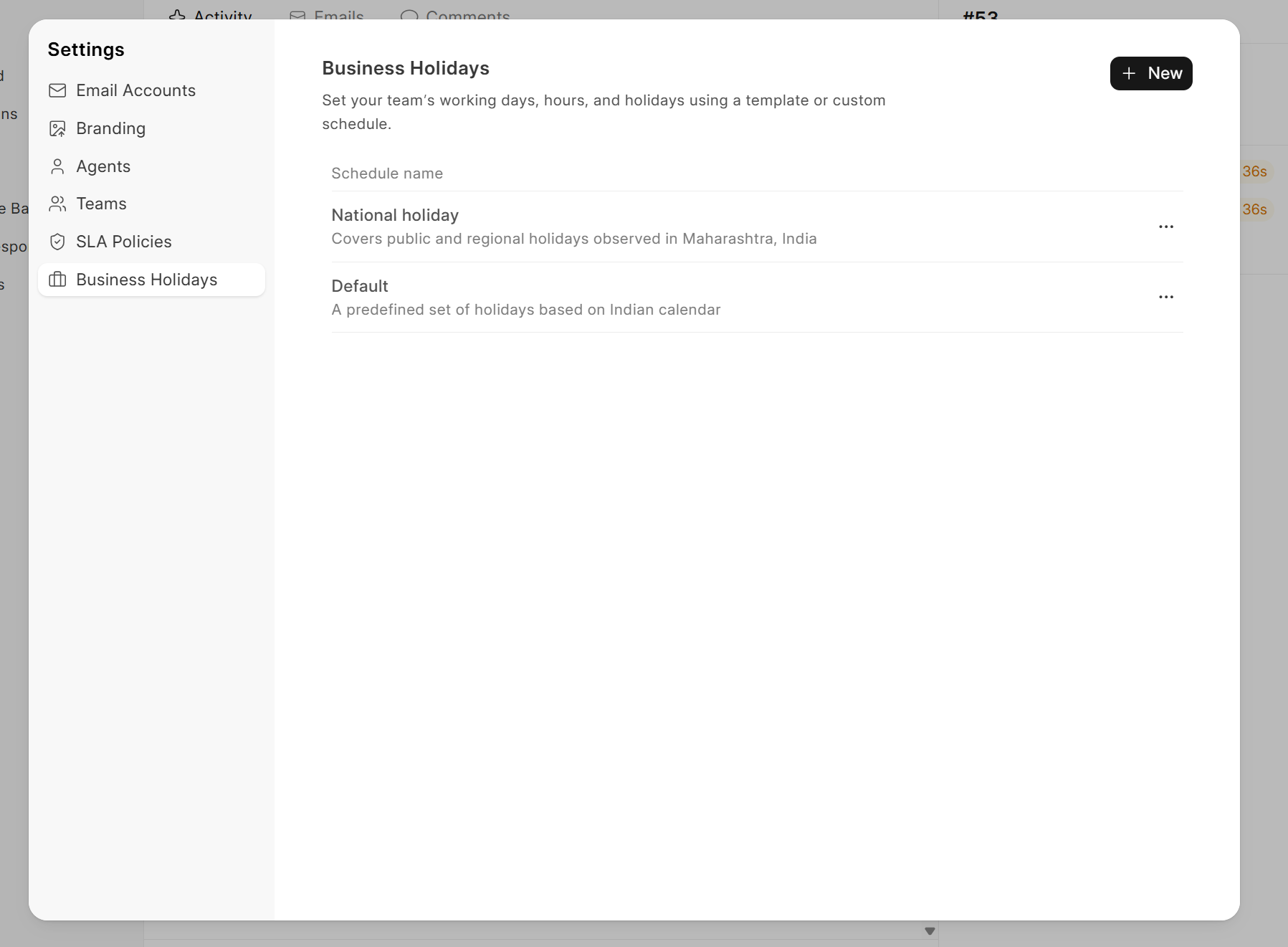Click the plus icon in New button
The width and height of the screenshot is (1288, 947).
tap(1129, 74)
